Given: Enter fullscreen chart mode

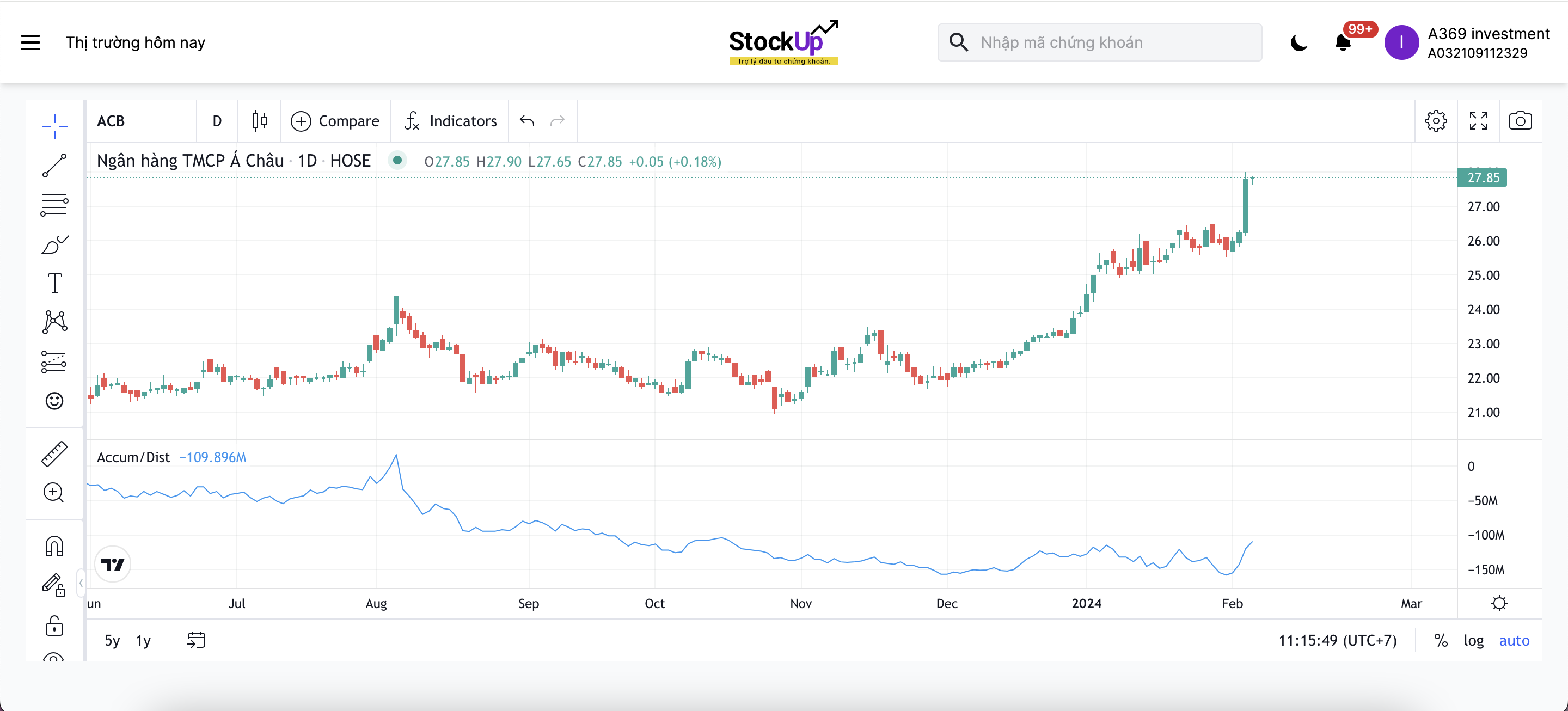Looking at the screenshot, I should [x=1479, y=120].
